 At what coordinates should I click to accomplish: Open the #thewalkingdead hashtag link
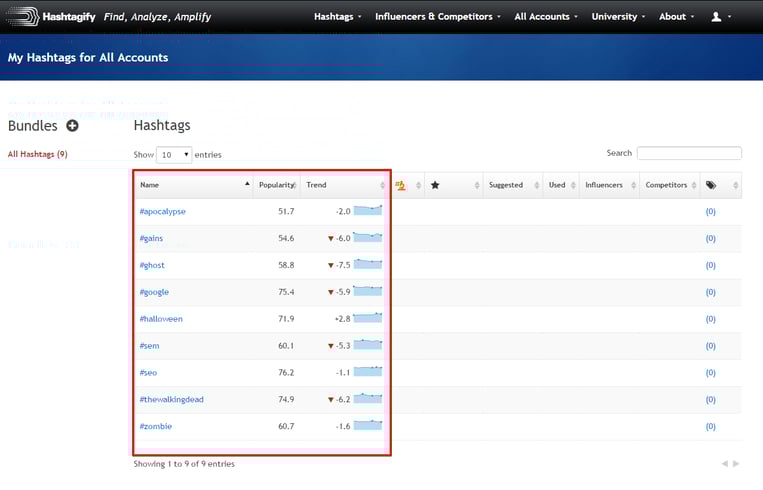coord(171,399)
